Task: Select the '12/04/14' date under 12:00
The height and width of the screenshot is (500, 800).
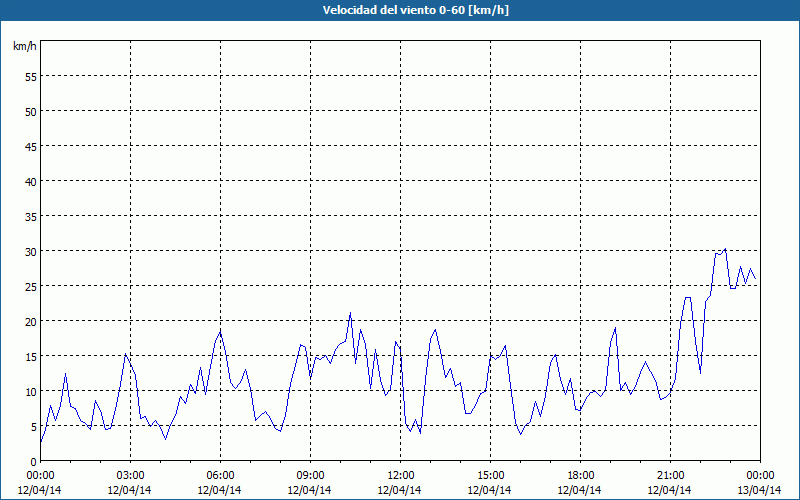Action: (x=399, y=490)
